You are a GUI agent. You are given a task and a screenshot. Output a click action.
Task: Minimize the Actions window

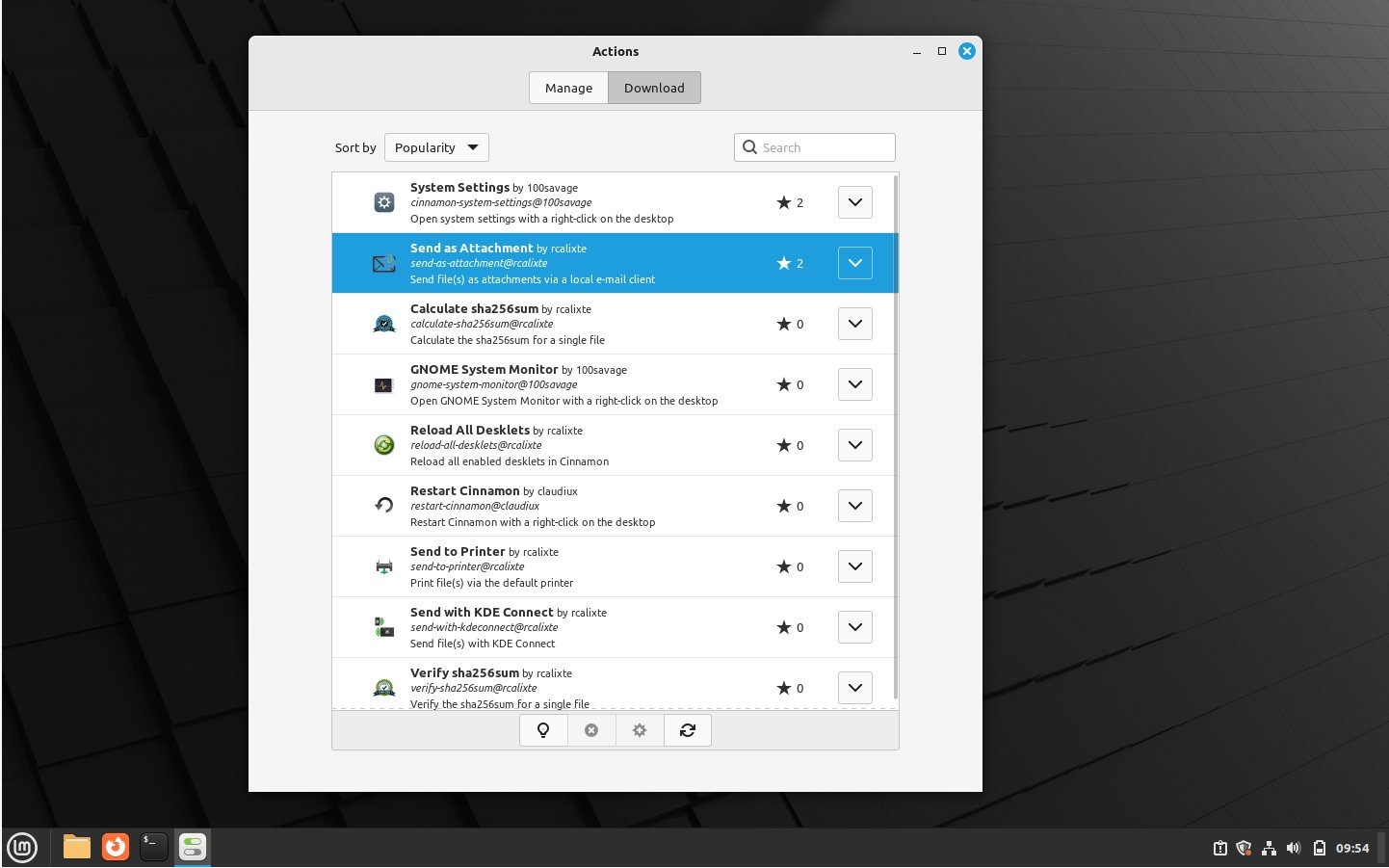[x=917, y=51]
